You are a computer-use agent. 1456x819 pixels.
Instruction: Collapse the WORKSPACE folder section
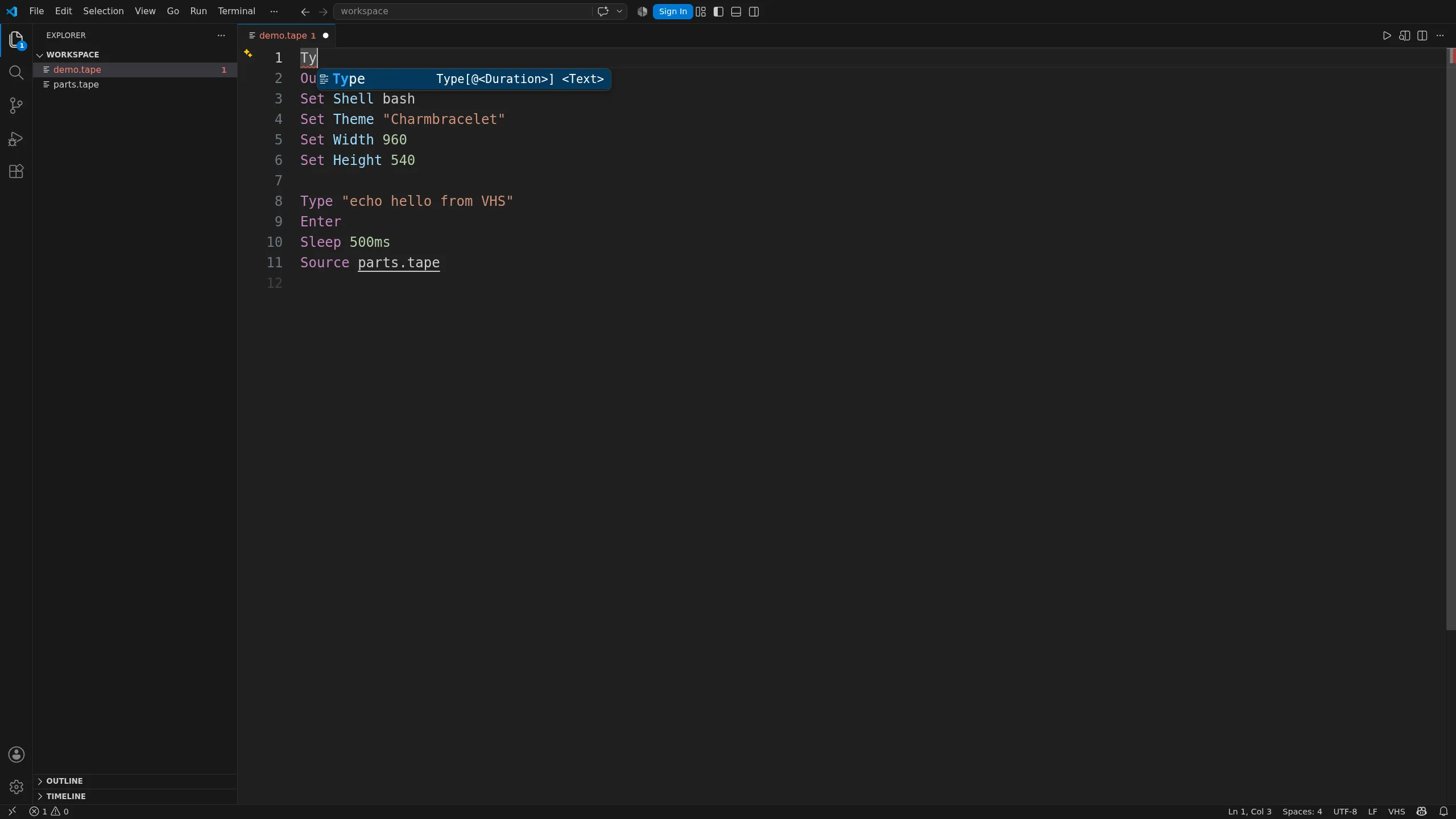134,55
